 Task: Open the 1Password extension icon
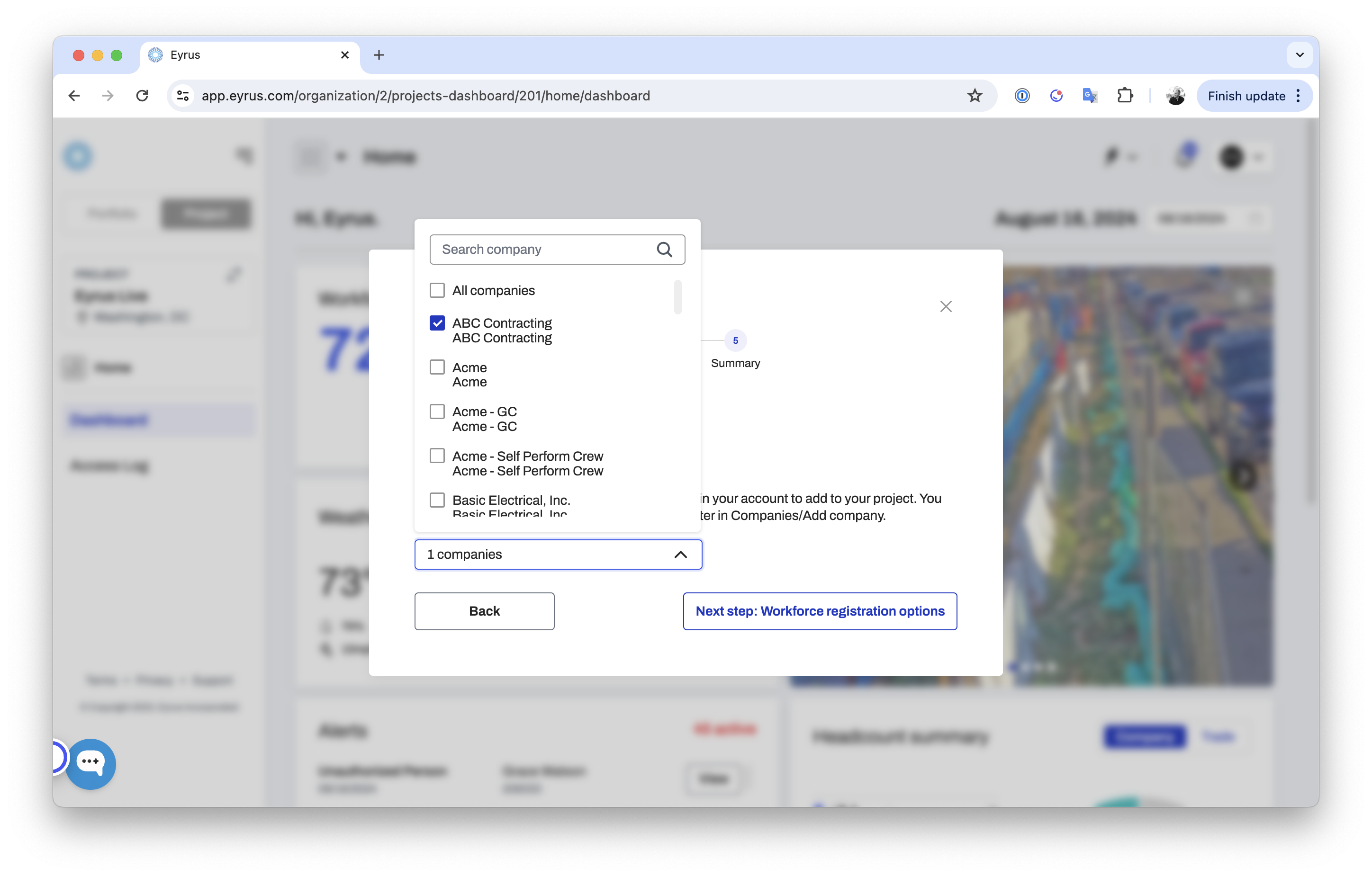tap(1022, 96)
